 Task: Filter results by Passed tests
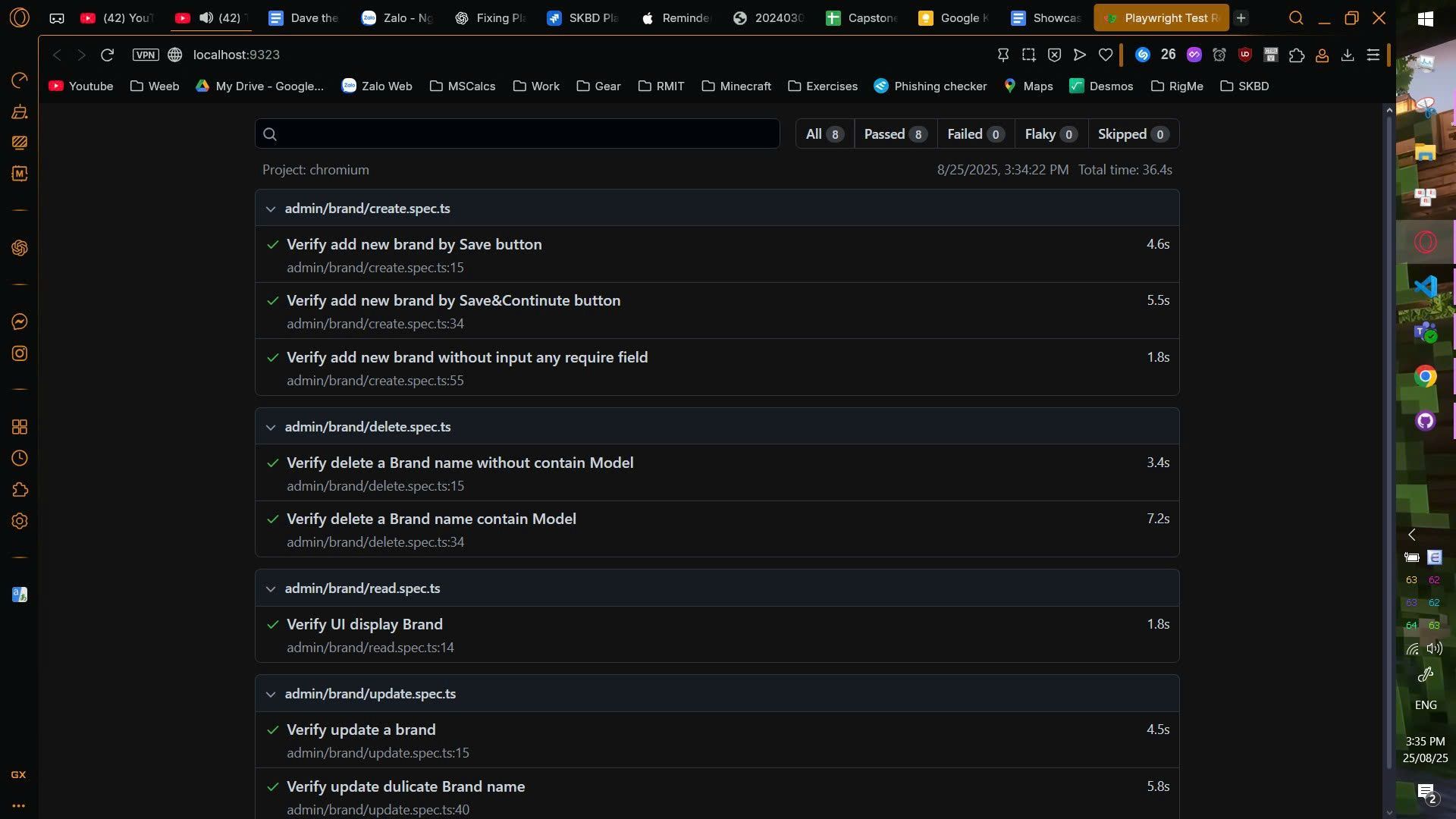895,134
